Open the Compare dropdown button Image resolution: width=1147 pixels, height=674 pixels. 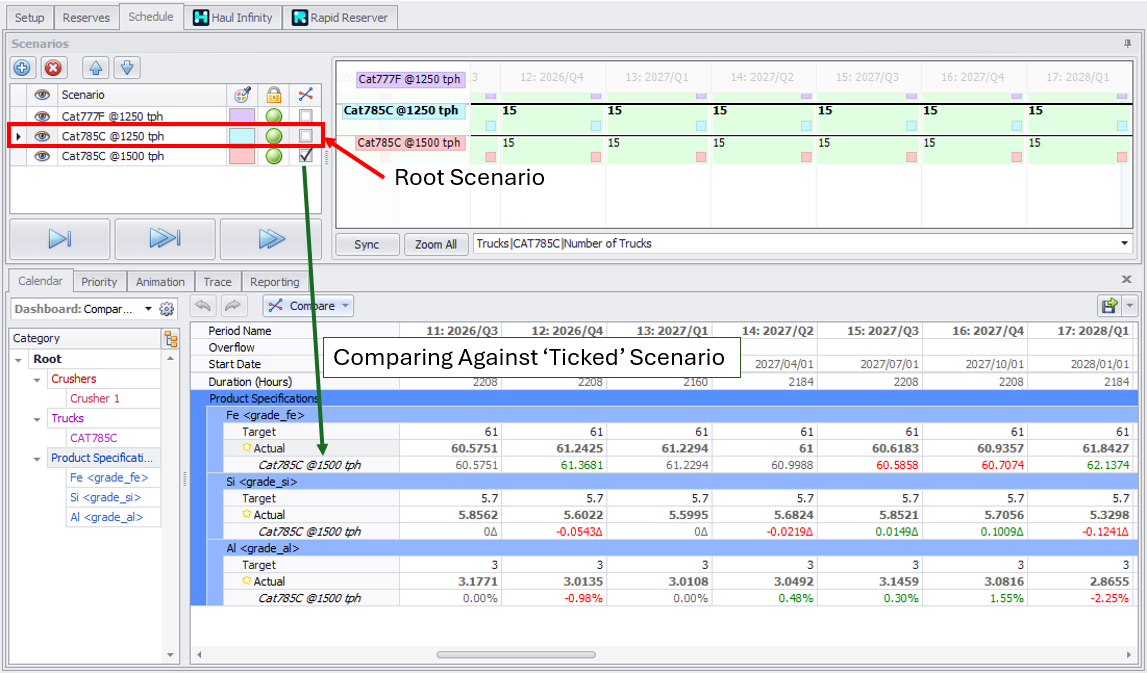coord(308,306)
